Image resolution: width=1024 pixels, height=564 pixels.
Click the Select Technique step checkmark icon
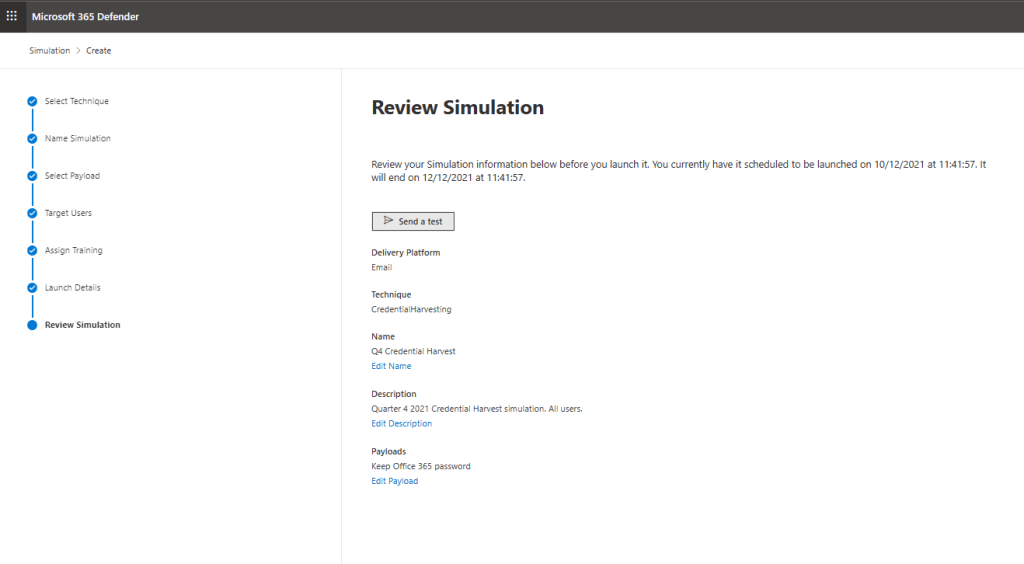33,101
